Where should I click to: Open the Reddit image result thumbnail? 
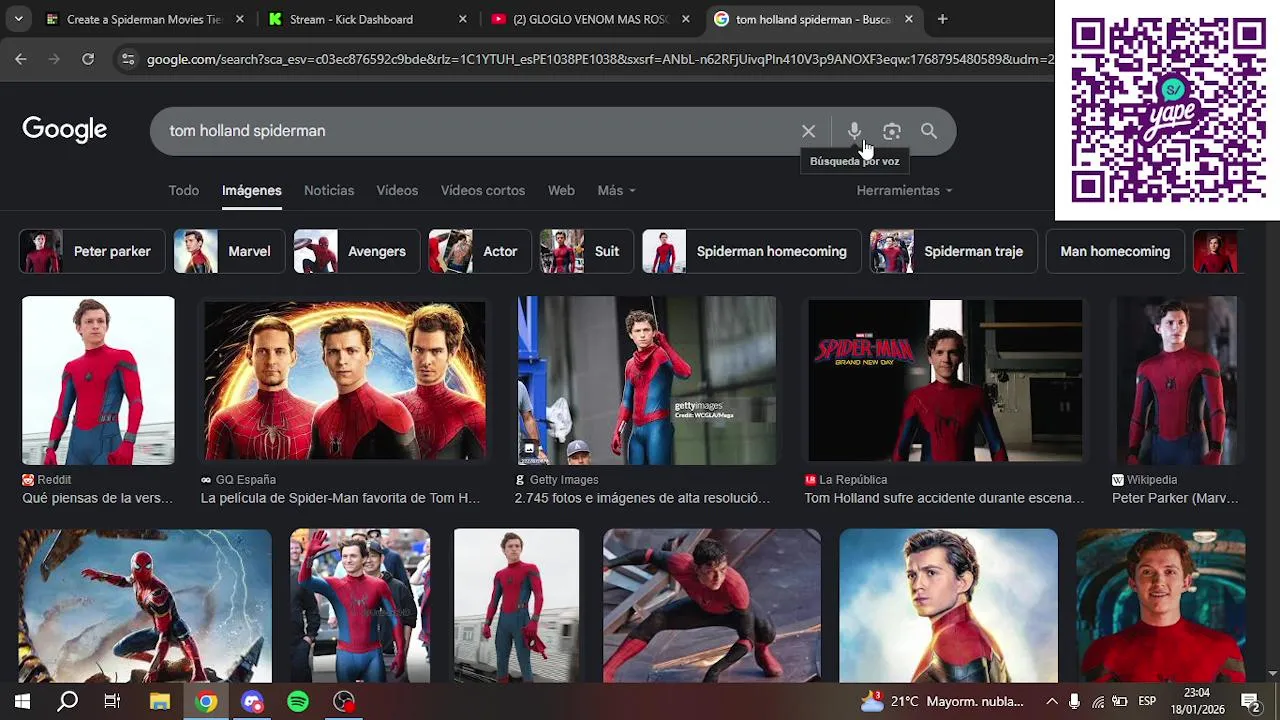point(98,380)
